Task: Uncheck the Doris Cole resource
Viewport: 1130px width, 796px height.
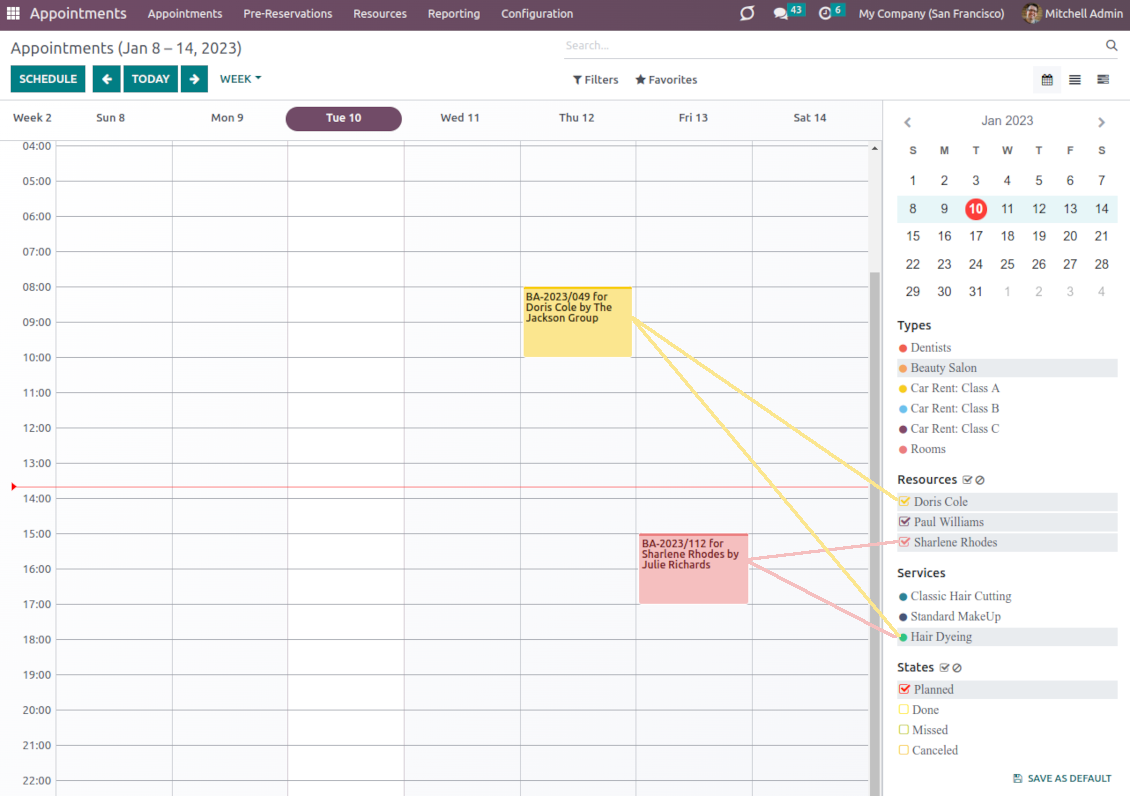Action: point(905,502)
